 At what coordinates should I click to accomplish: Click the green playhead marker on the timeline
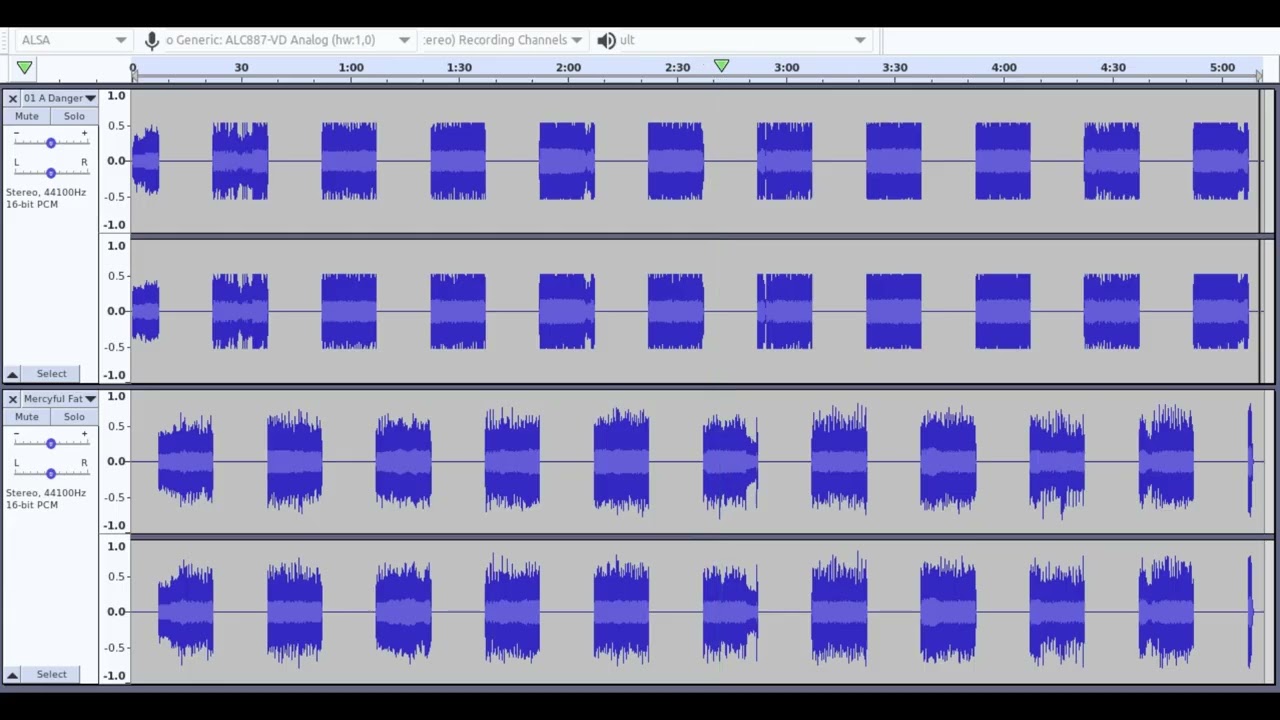tap(721, 66)
